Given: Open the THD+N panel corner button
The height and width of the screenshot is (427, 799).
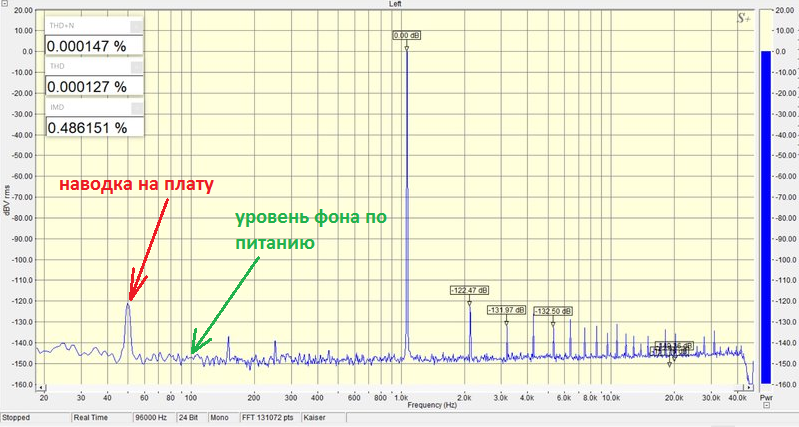Looking at the screenshot, I should click(136, 26).
